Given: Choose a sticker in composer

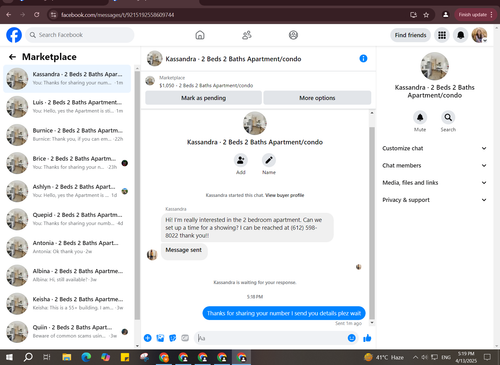Looking at the screenshot, I should click(x=173, y=338).
